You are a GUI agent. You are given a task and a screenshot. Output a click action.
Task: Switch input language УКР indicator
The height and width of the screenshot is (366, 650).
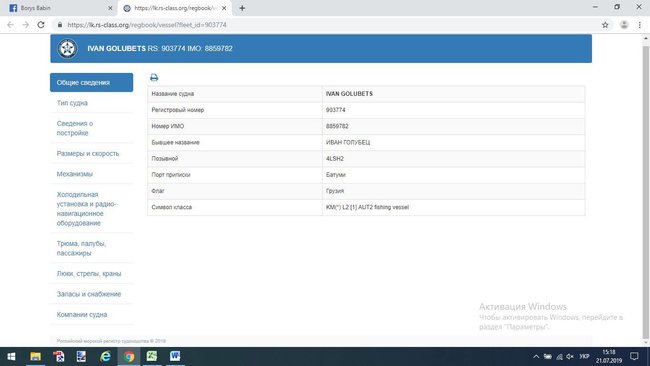coord(585,356)
